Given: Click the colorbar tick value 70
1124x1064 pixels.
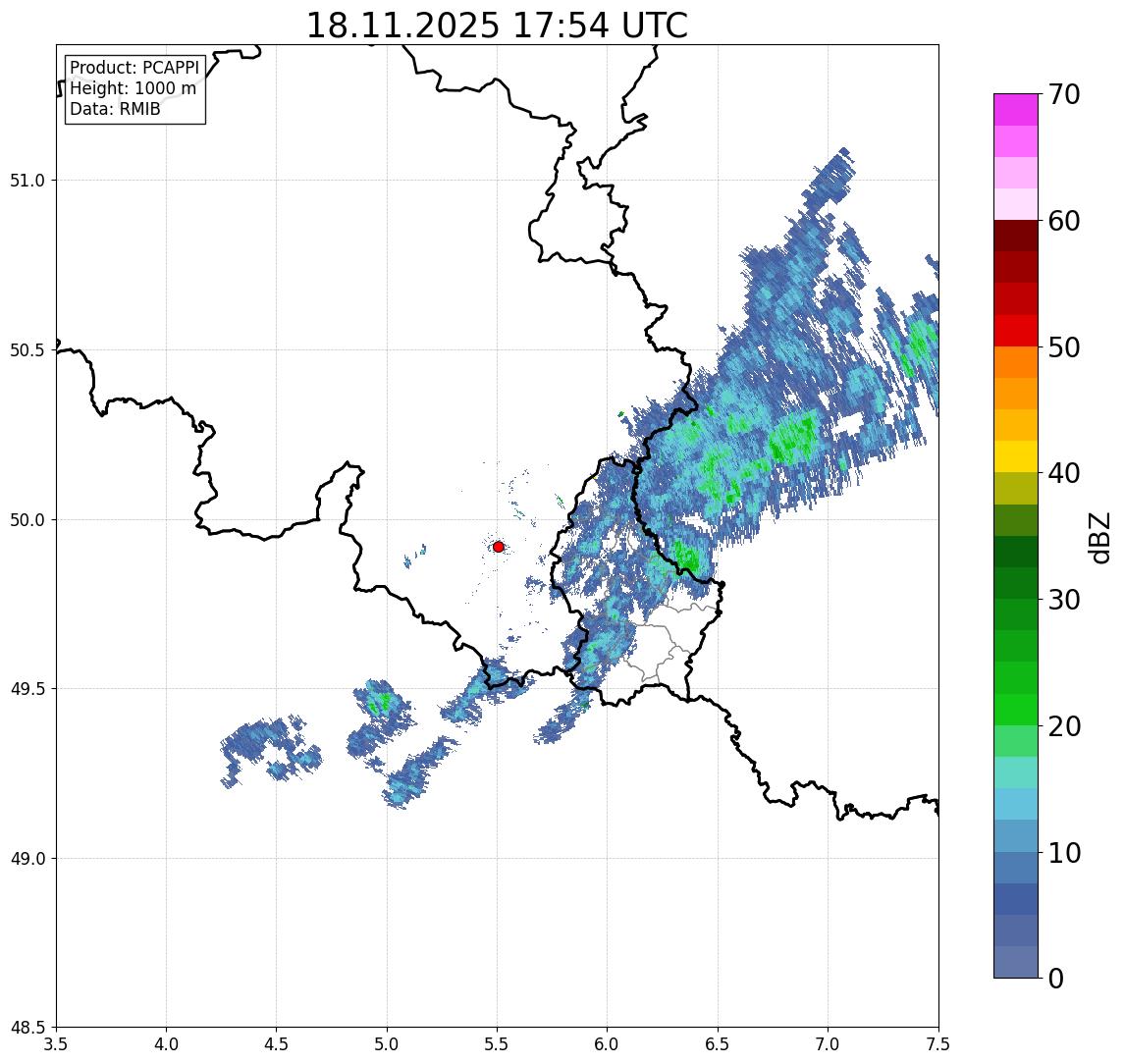Looking at the screenshot, I should tap(1063, 94).
